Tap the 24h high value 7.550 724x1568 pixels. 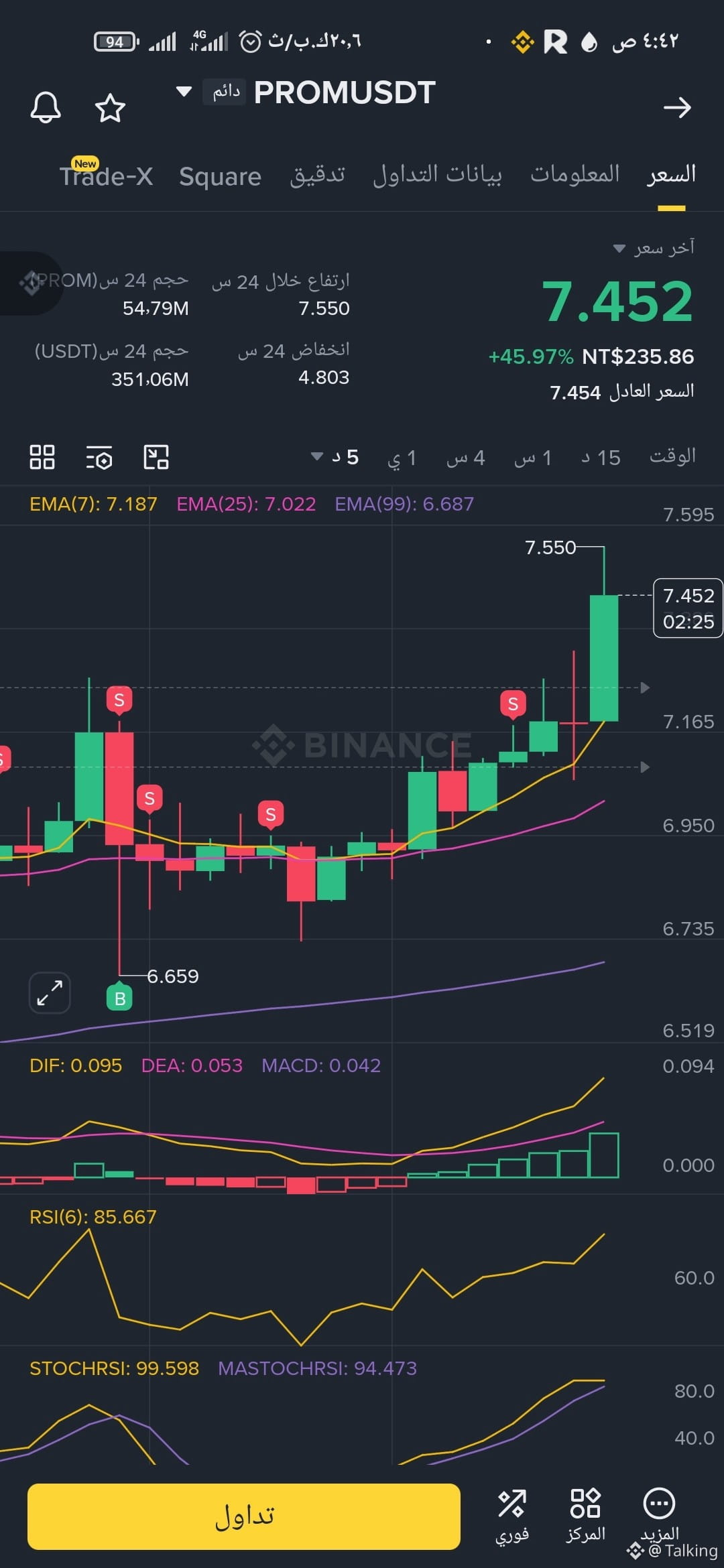(x=324, y=308)
